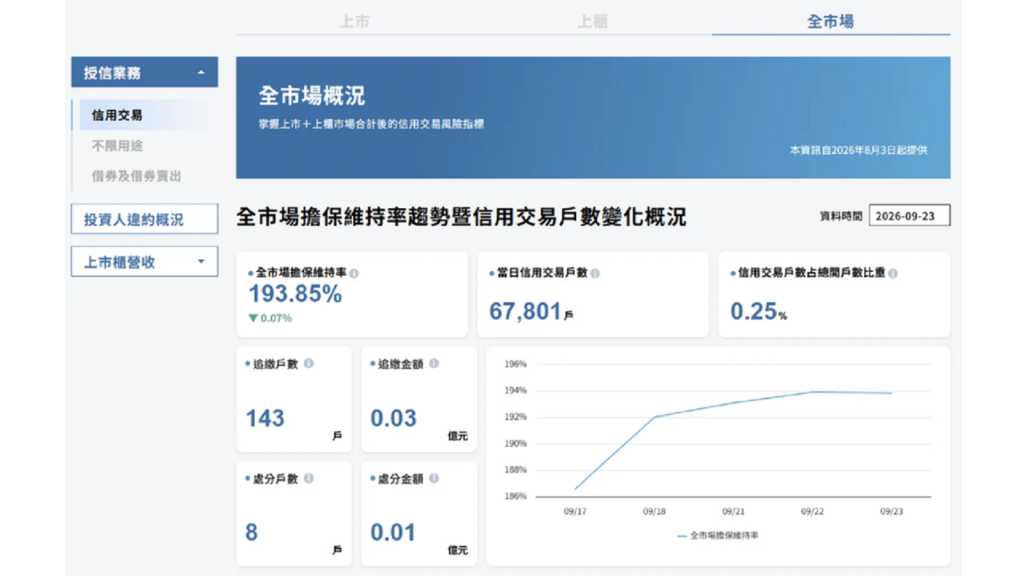Collapse the 授信業務 menu arrow

tap(201, 72)
